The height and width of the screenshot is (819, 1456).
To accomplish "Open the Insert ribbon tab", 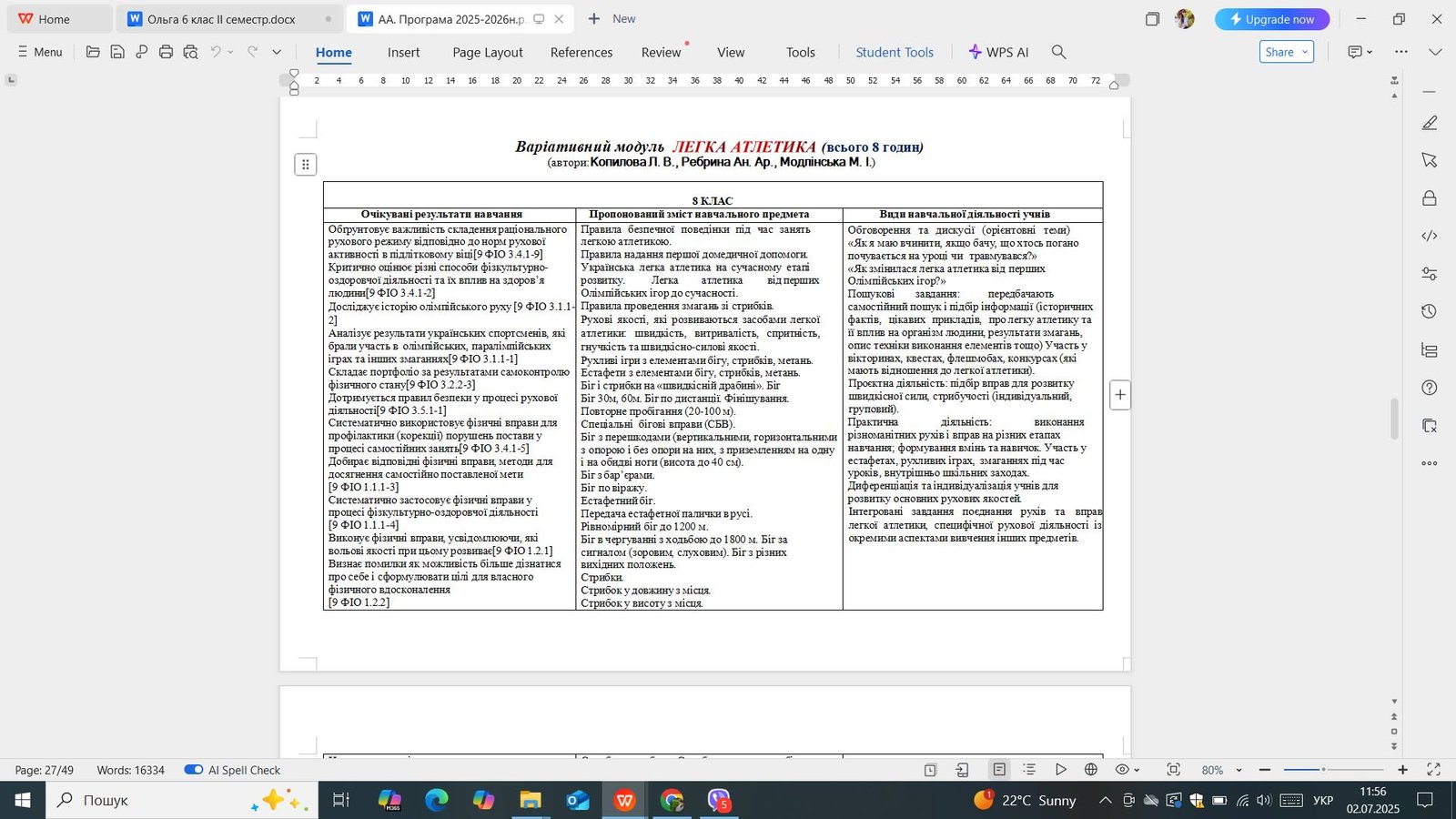I will pyautogui.click(x=403, y=52).
